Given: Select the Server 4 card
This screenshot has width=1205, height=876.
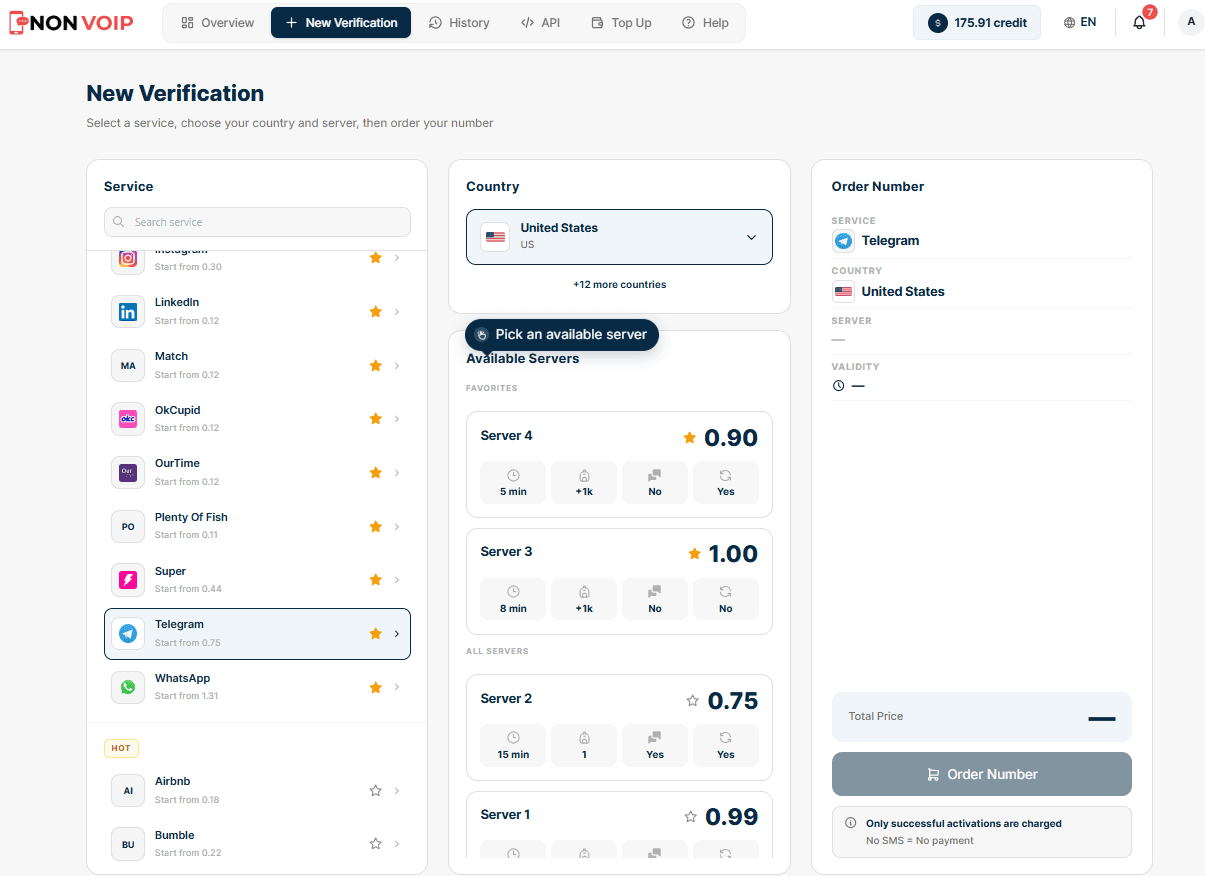Looking at the screenshot, I should click(x=619, y=464).
